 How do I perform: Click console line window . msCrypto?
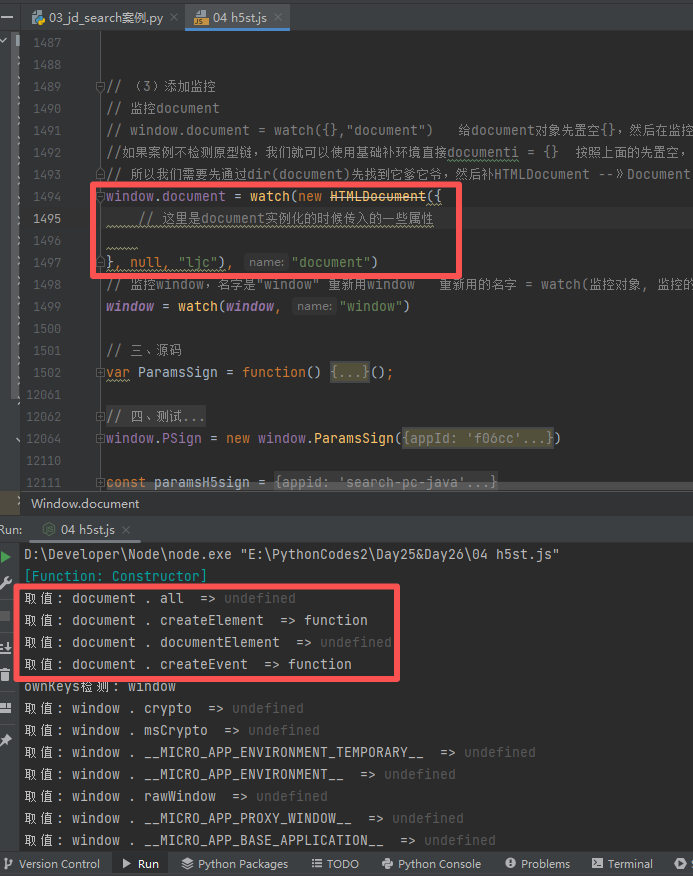click(x=172, y=730)
